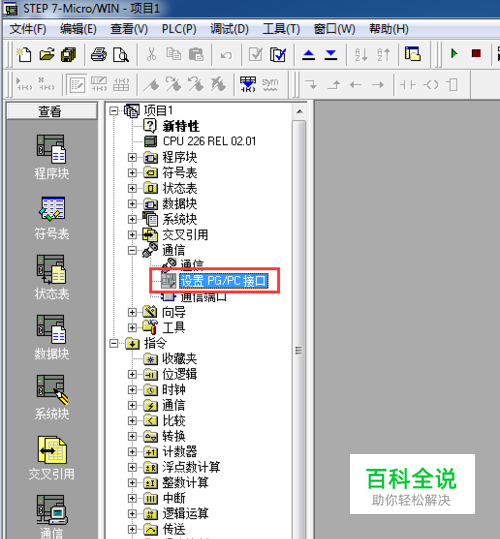This screenshot has width=500, height=539.
Task: Expand the 比较 instruction folder
Action: pos(132,421)
